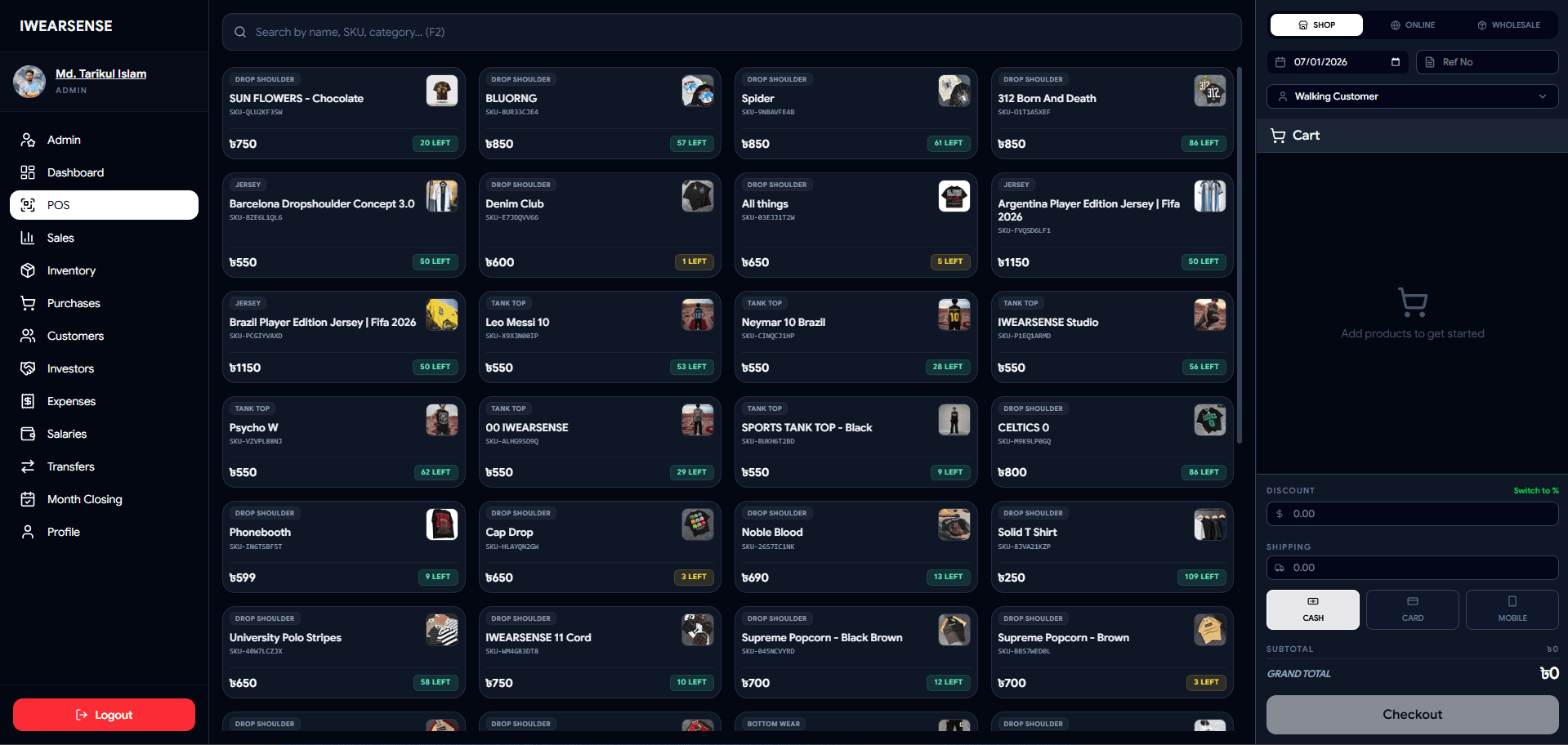Click the Month Closing calendar icon
The image size is (1568, 745).
point(28,499)
